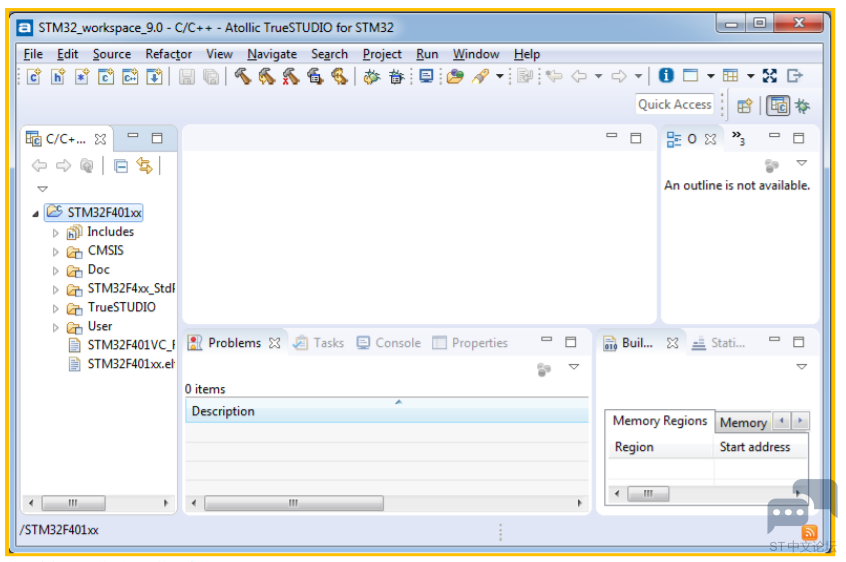This screenshot has width=846, height=562.
Task: Click the hammer icon with red X
Action: (291, 76)
